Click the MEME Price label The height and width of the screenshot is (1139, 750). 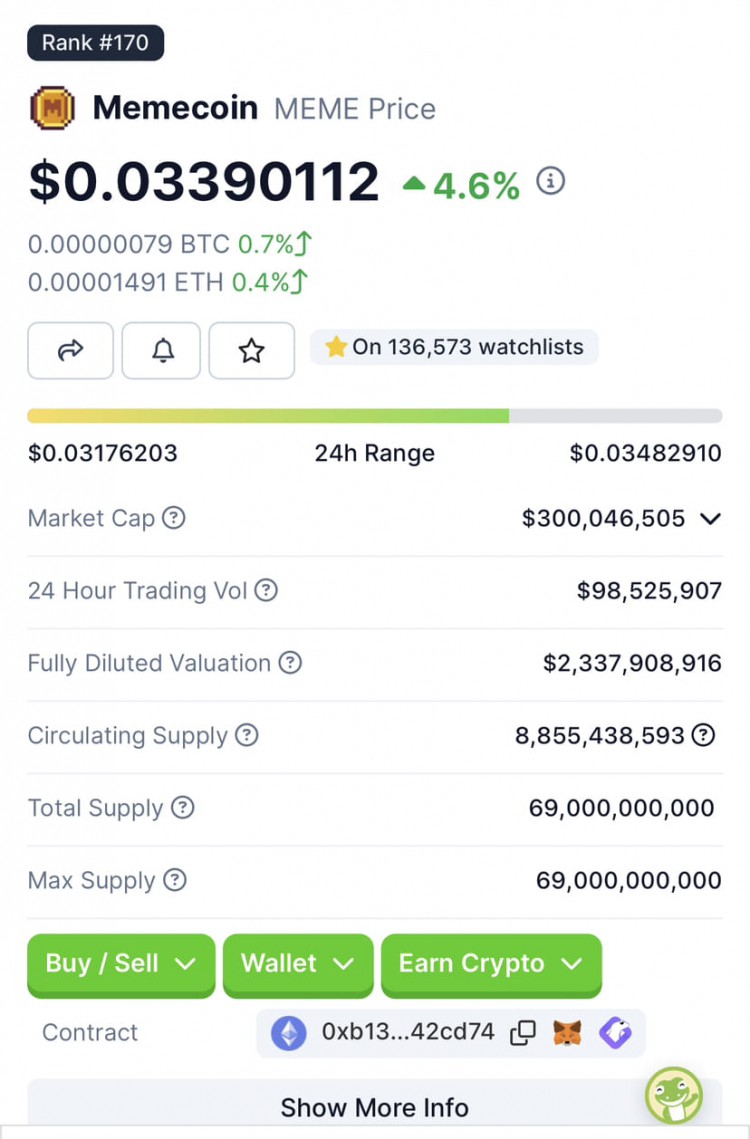[x=355, y=109]
